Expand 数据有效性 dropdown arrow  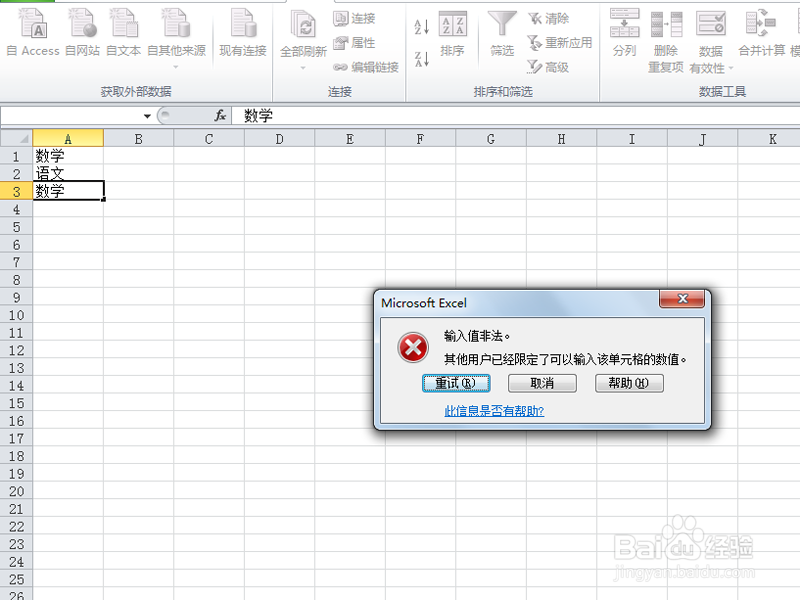click(731, 68)
